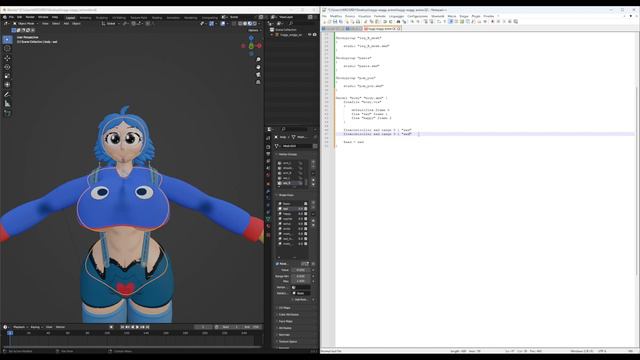This screenshot has width=640, height=360.
Task: Open Blender File menu
Action: 11,17
